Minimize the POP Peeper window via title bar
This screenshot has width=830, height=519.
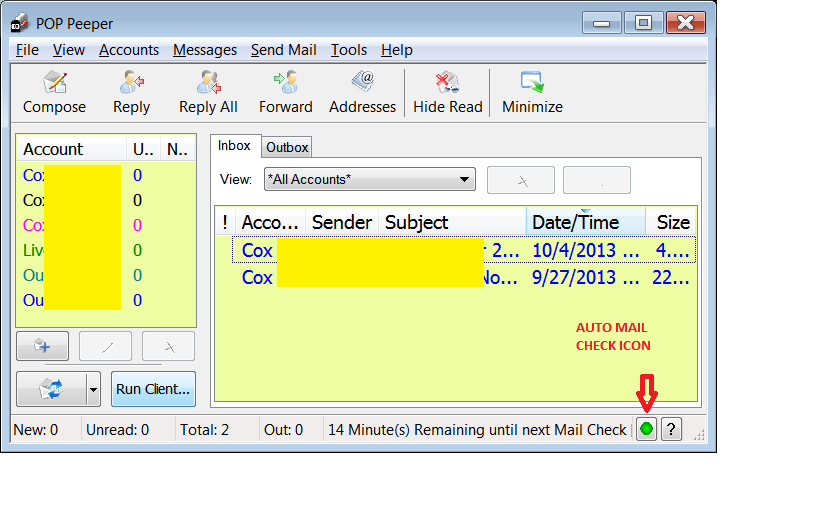(x=601, y=23)
